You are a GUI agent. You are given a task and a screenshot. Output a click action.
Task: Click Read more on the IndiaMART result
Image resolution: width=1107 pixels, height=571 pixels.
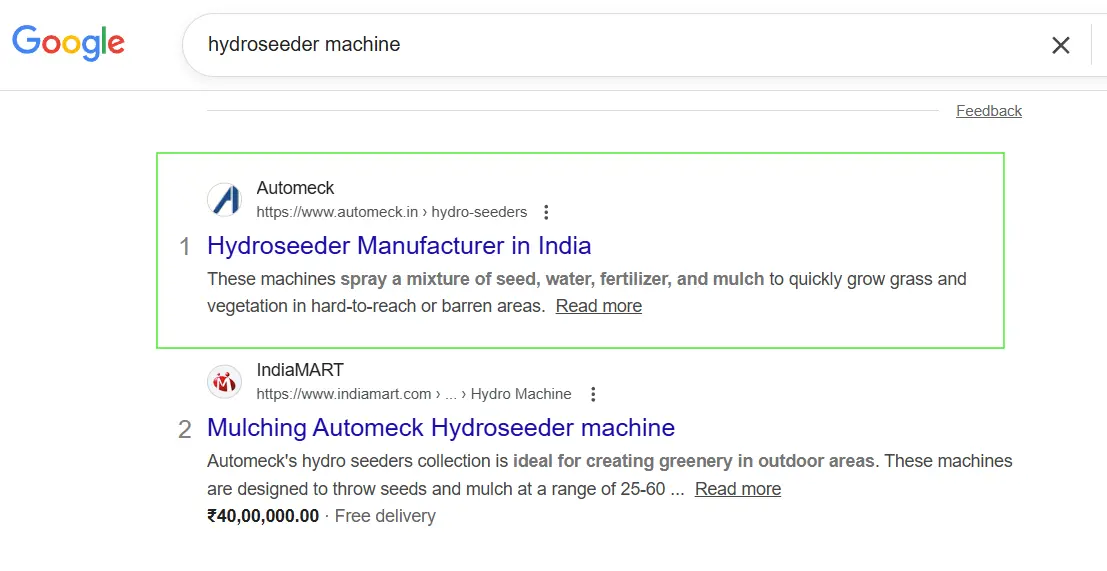pyautogui.click(x=737, y=489)
